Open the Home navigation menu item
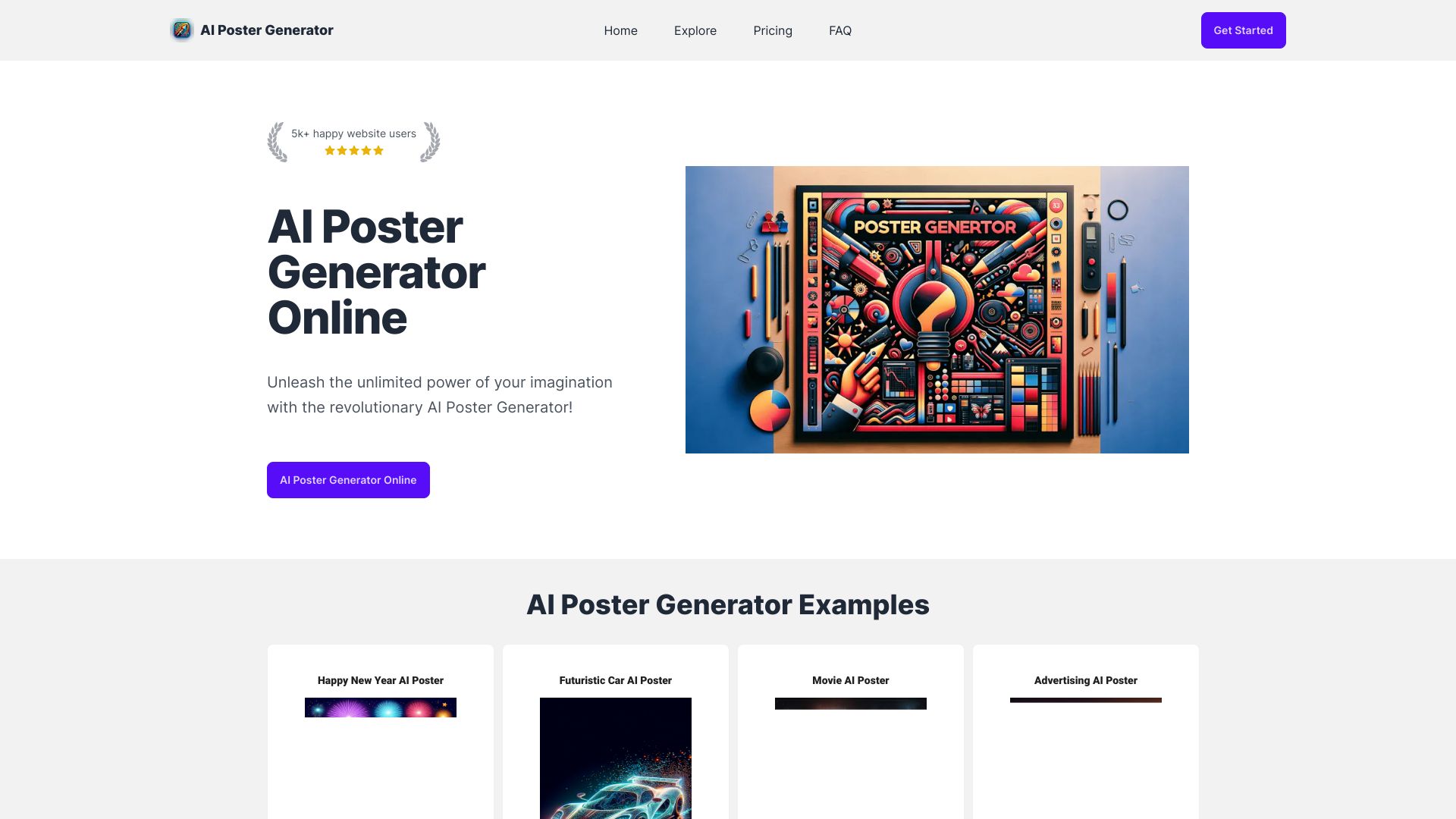 point(620,30)
